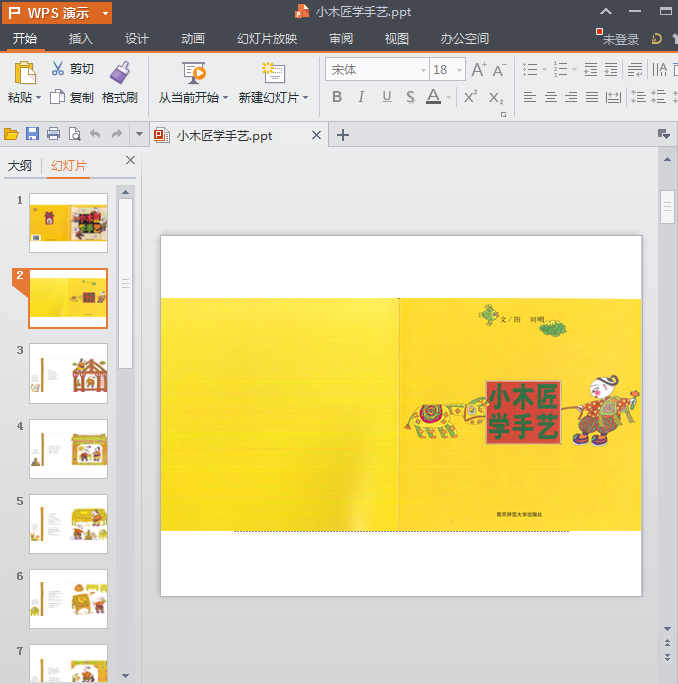Toggle subscript formatting
678x684 pixels.
tap(496, 97)
